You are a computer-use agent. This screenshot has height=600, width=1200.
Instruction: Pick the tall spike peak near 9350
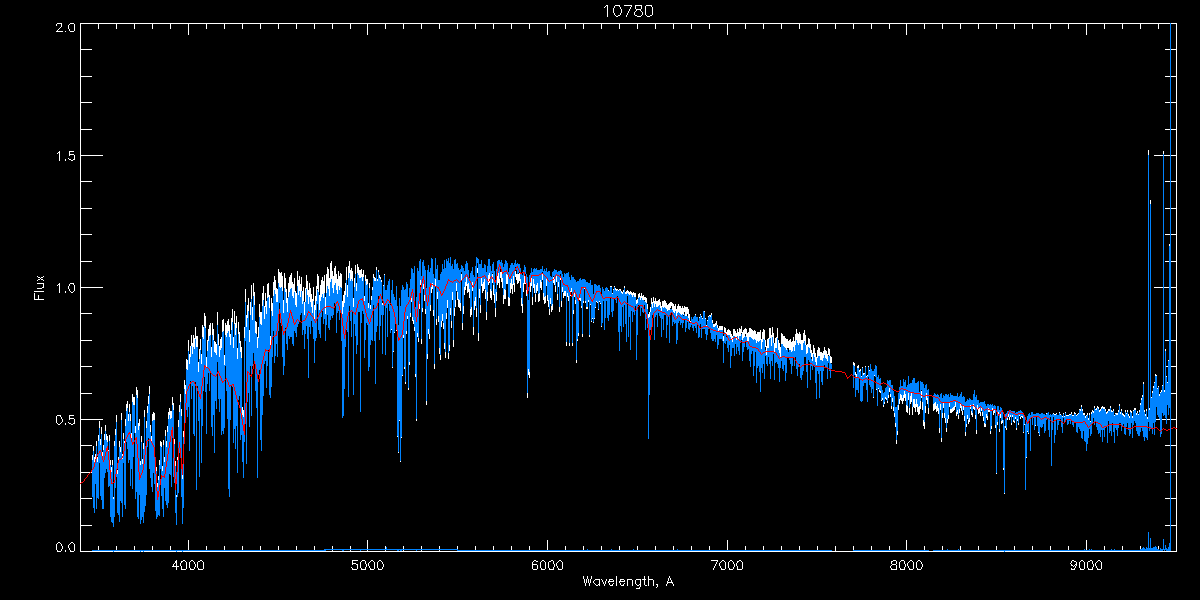tap(1148, 153)
